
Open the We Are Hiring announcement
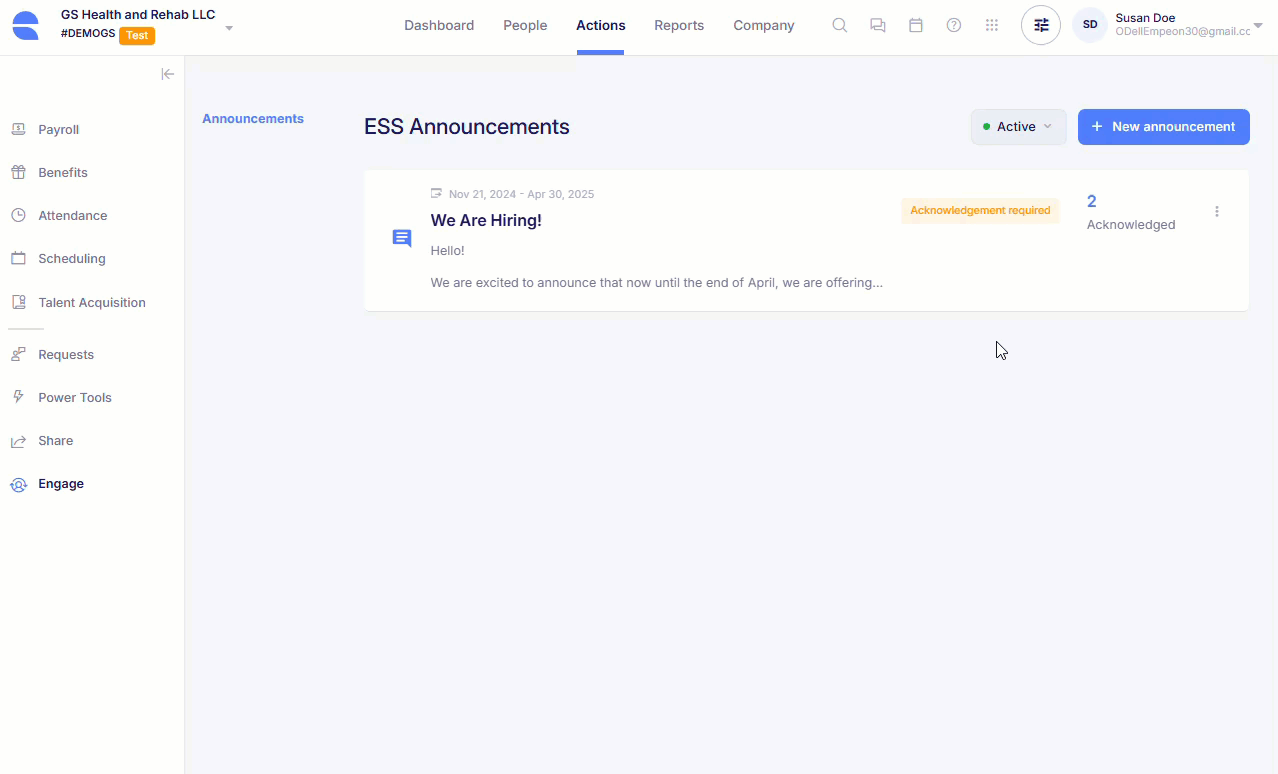(486, 220)
